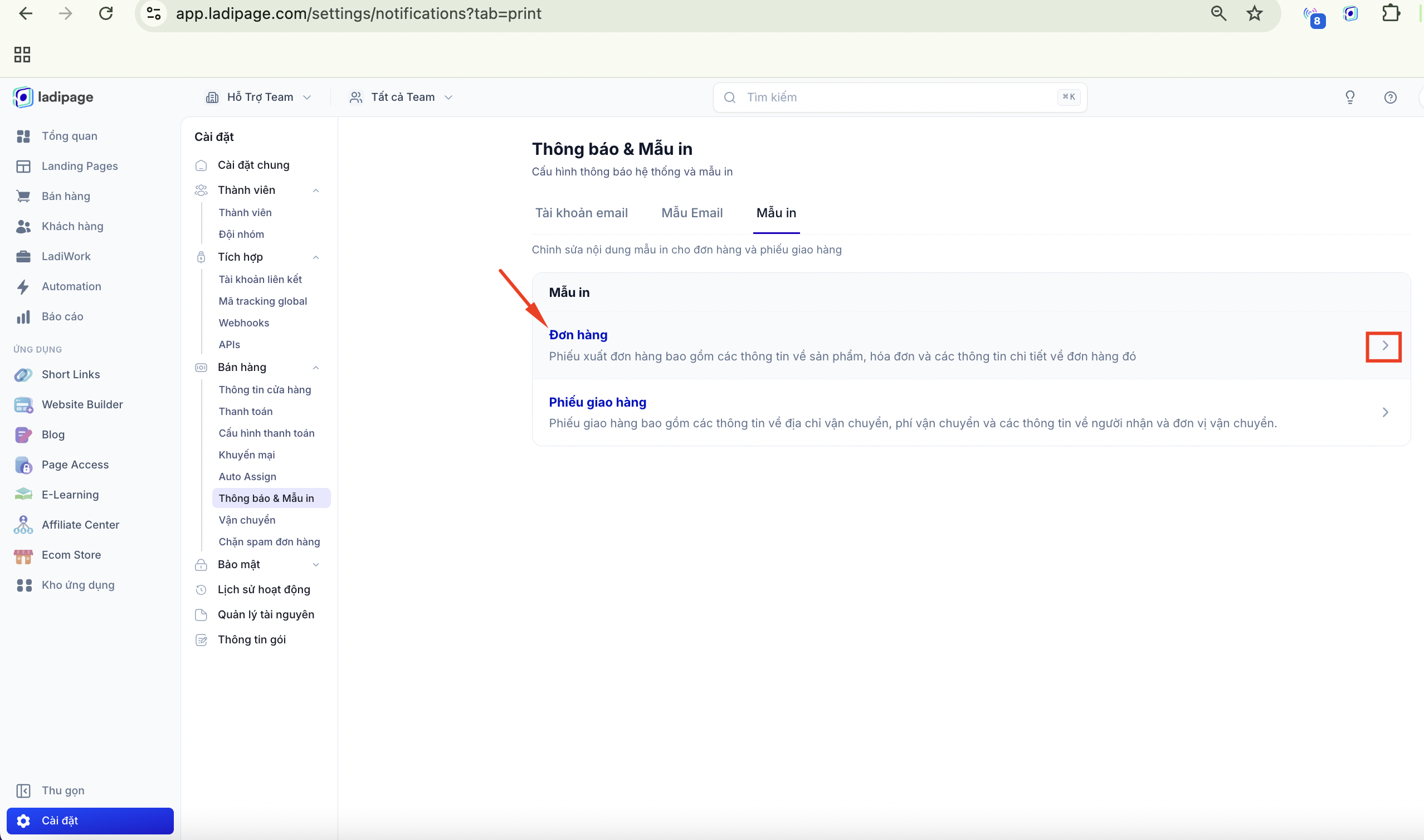Go to Vận chuyển settings

click(247, 520)
